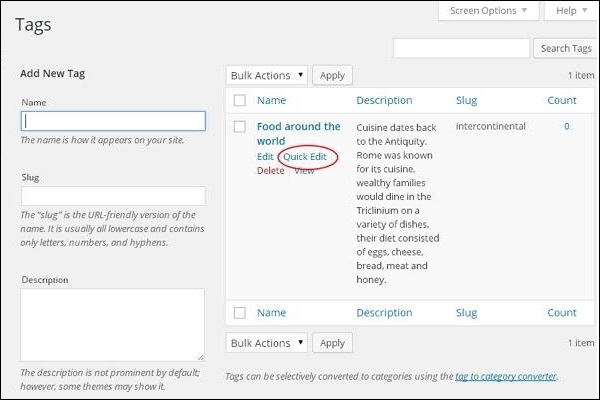The height and width of the screenshot is (400, 600).
Task: Expand the Help tab
Action: click(x=571, y=11)
